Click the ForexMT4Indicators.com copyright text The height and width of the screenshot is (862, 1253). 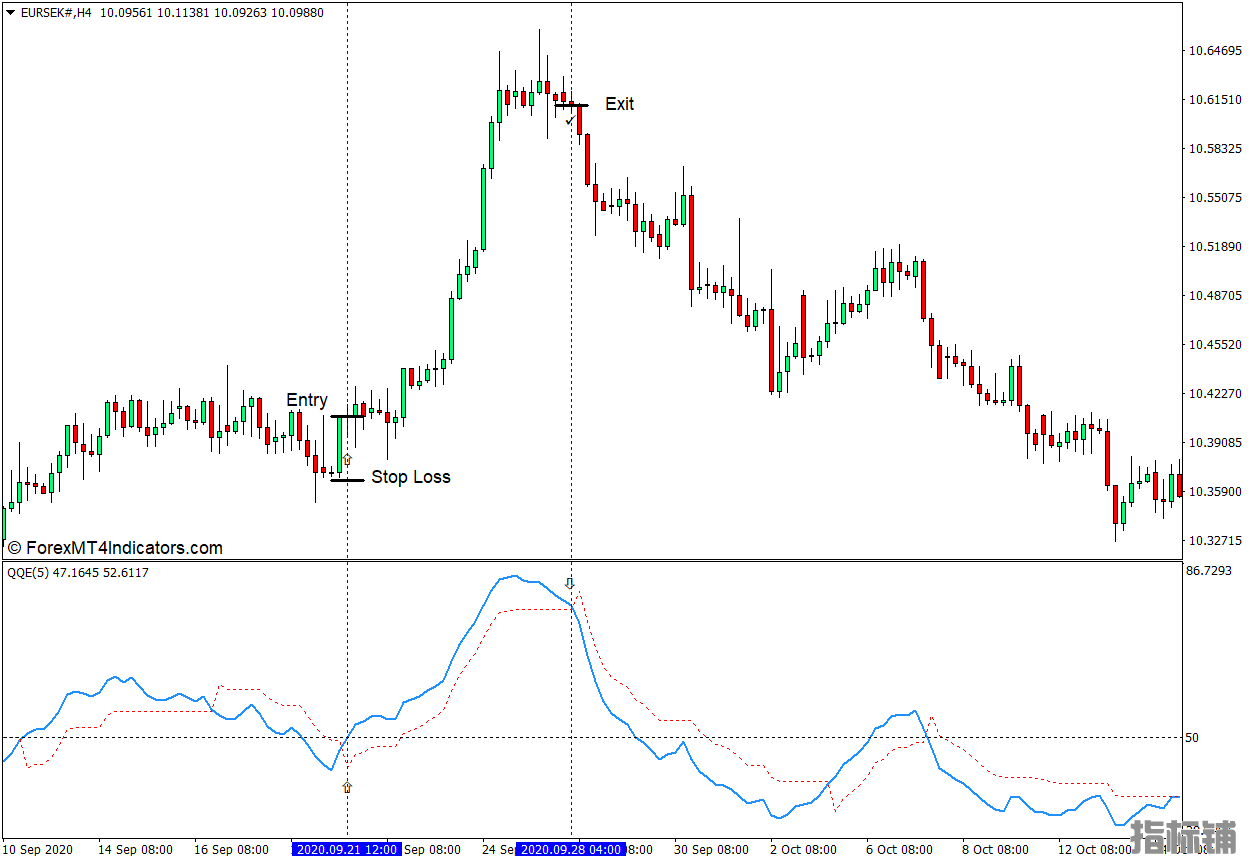[x=115, y=548]
